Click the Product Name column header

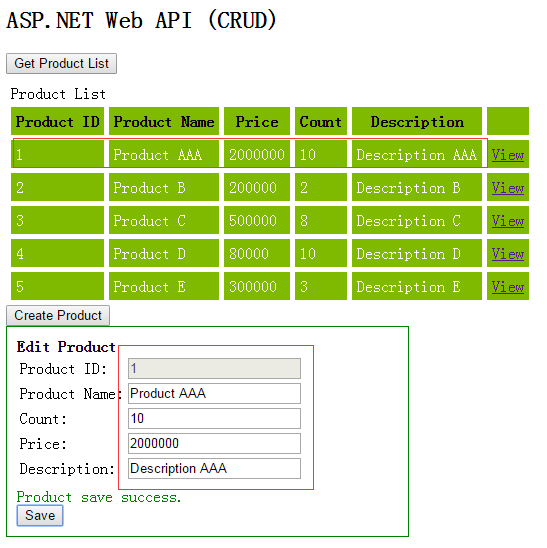click(164, 121)
